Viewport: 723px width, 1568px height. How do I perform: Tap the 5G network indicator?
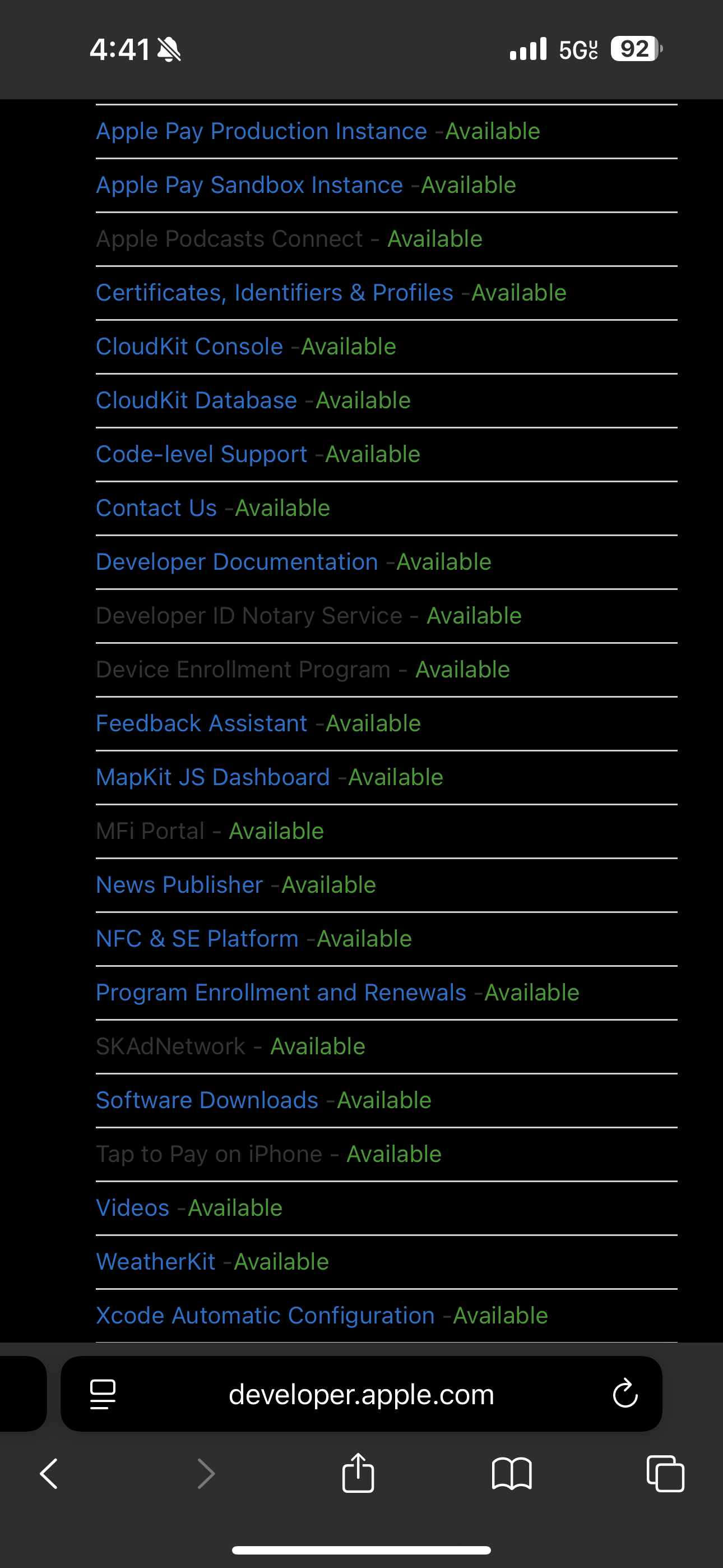coord(579,49)
